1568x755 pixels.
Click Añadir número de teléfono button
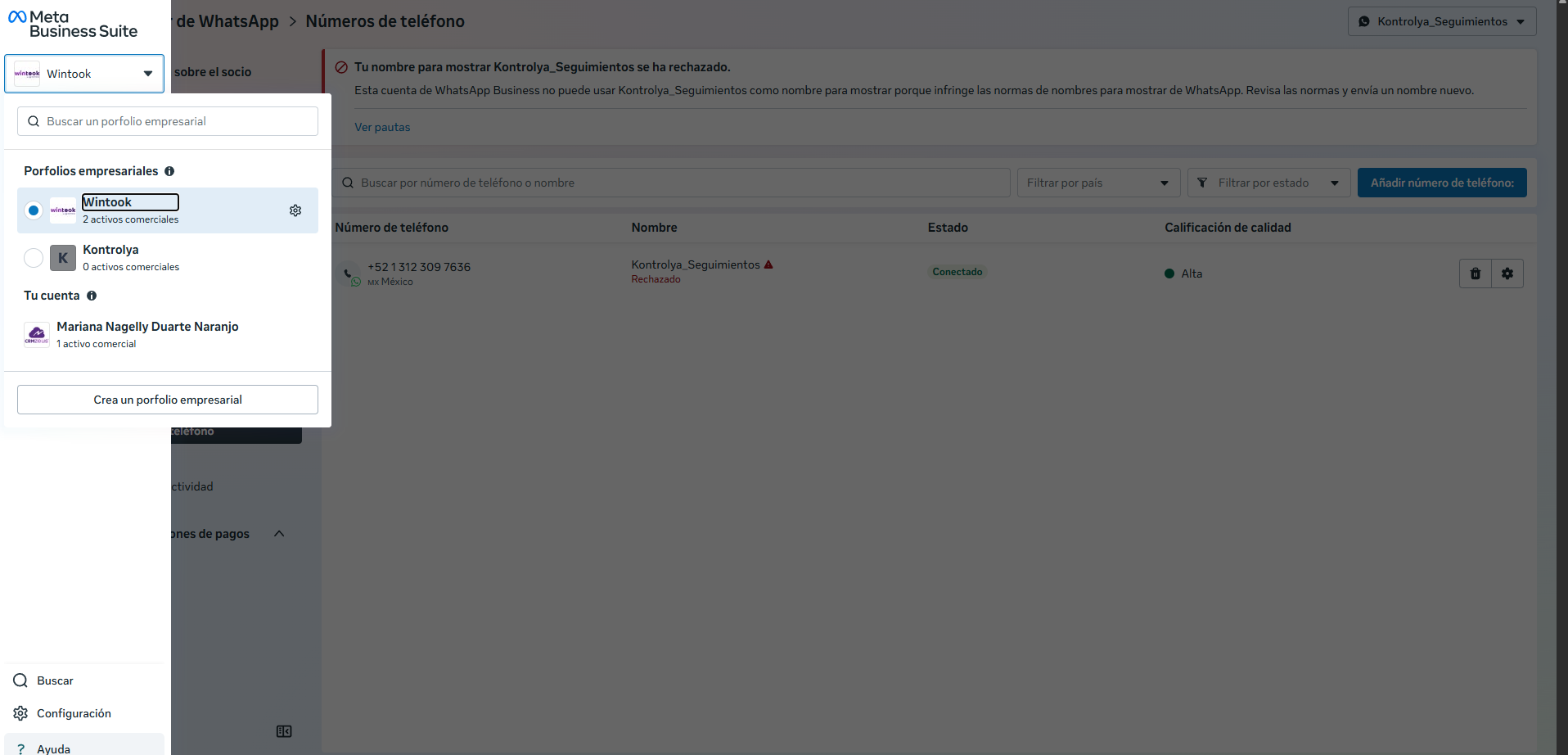coord(1441,183)
